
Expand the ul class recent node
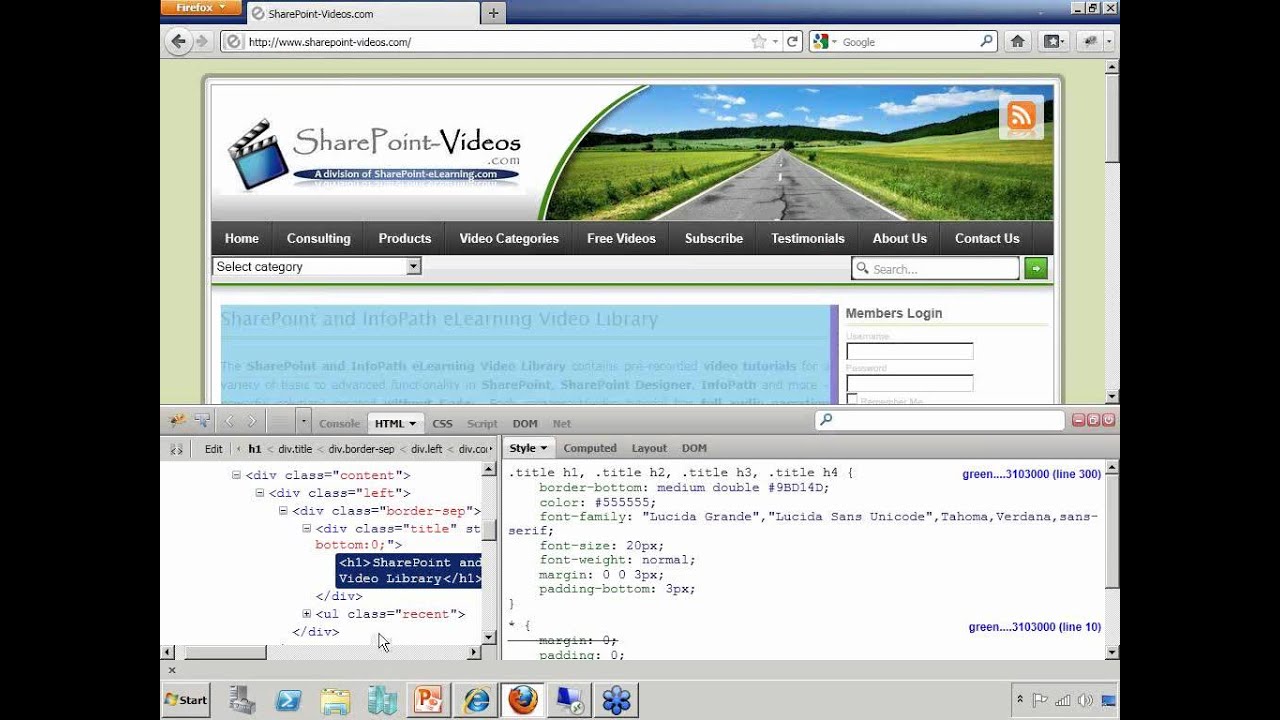click(x=307, y=614)
